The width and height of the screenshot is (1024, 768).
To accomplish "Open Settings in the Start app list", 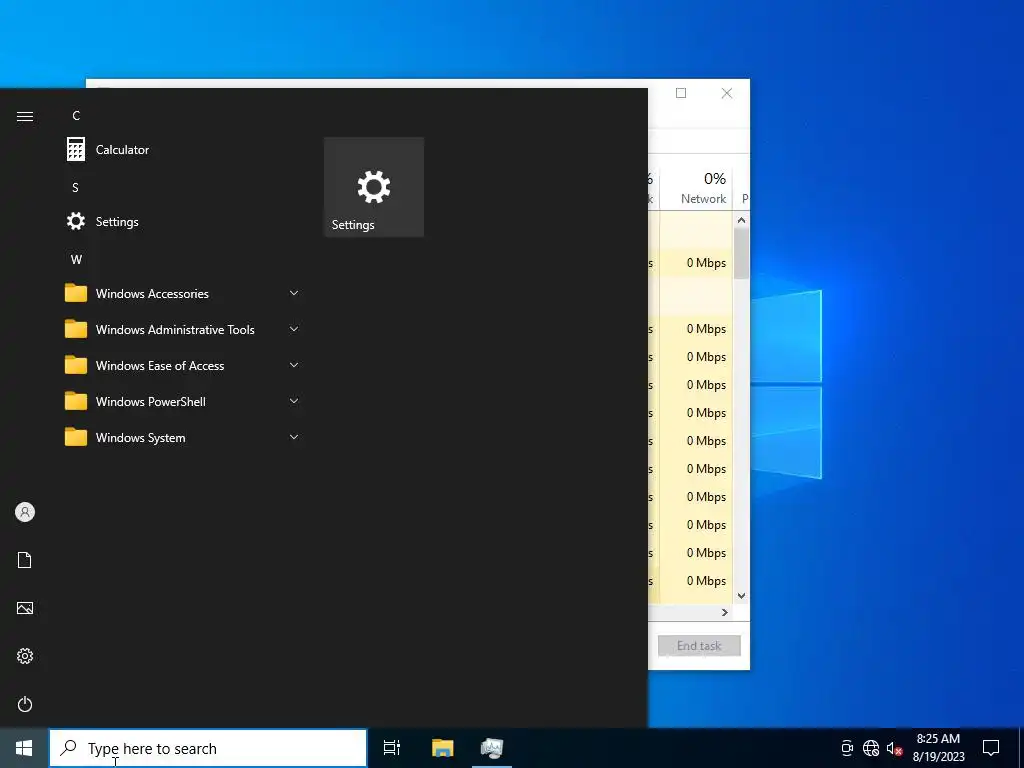I will 183,221.
